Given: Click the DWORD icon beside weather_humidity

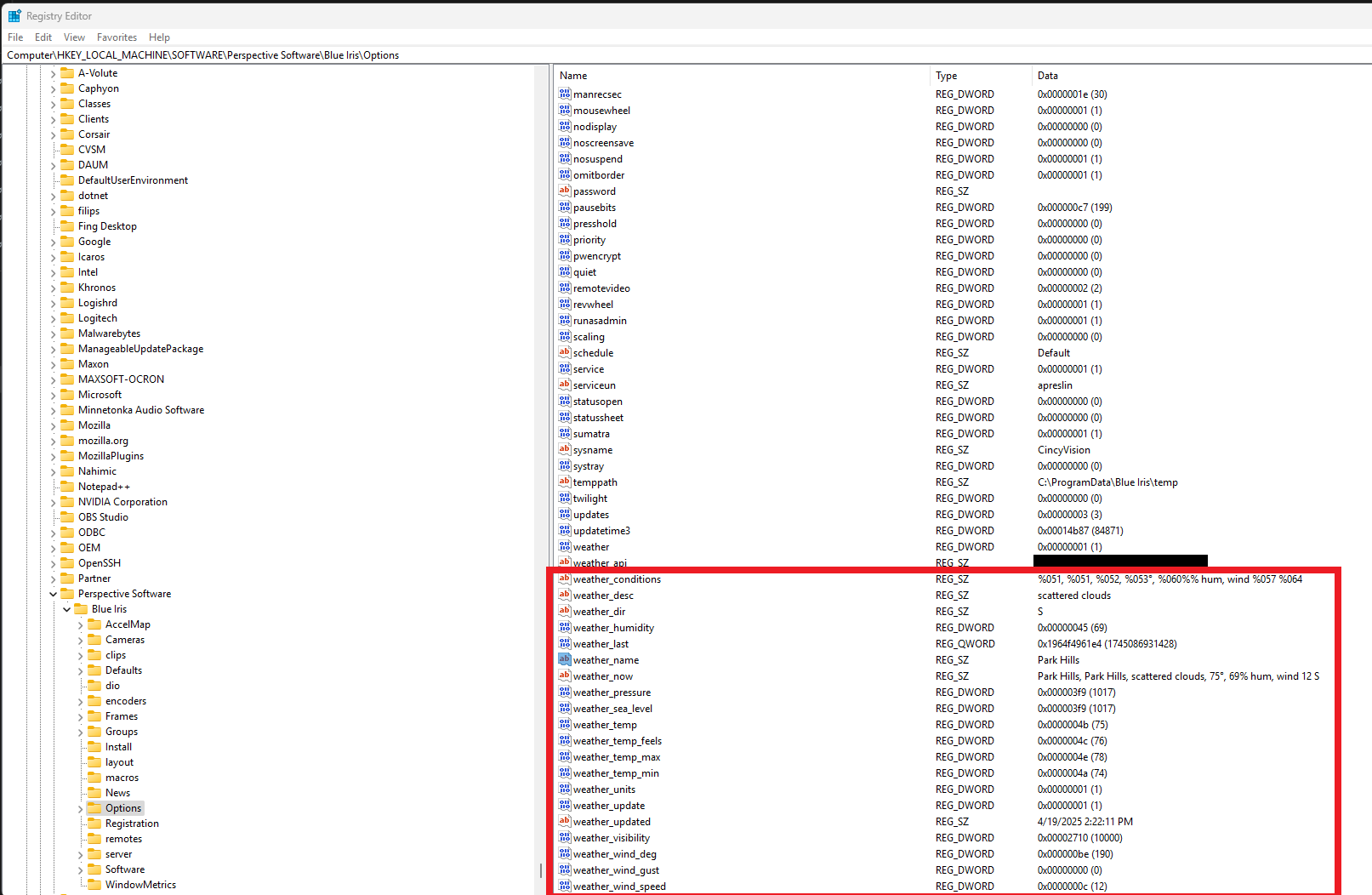Looking at the screenshot, I should coord(565,628).
